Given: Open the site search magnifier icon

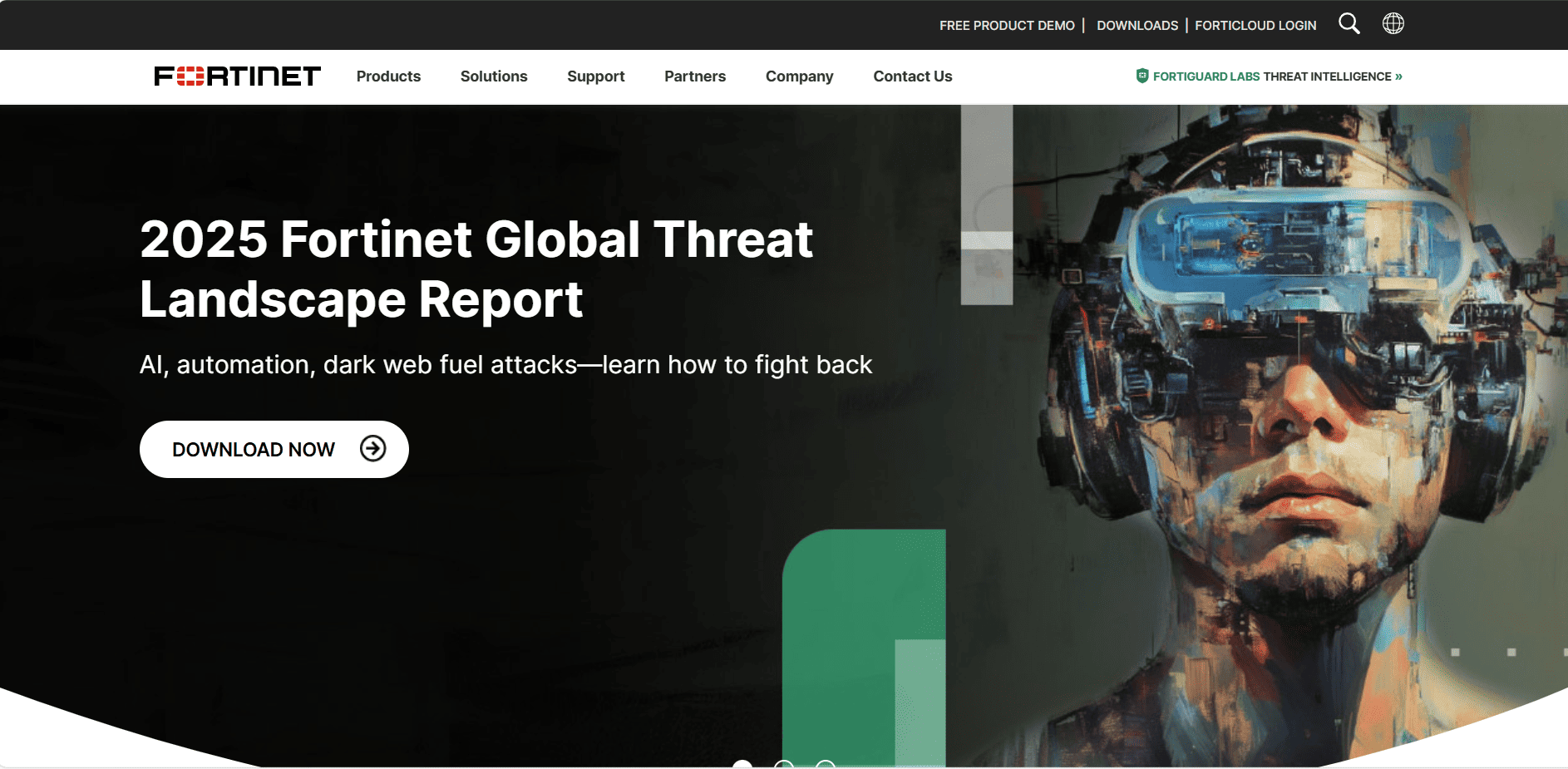Looking at the screenshot, I should 1349,24.
